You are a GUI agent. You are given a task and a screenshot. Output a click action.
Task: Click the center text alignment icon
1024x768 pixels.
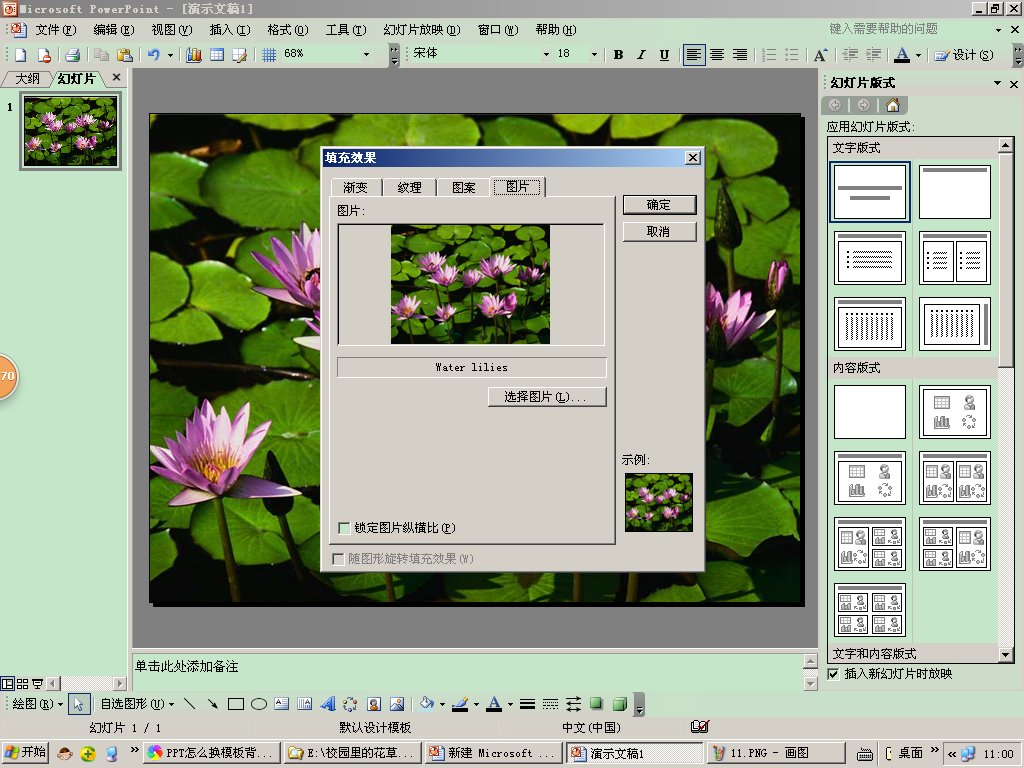(717, 55)
